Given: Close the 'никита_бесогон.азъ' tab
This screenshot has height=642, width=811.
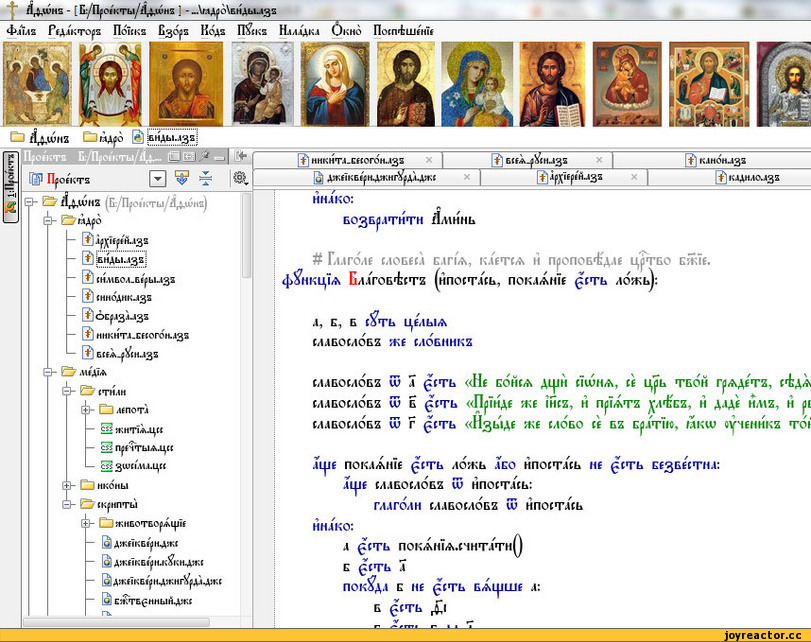Looking at the screenshot, I should point(428,160).
